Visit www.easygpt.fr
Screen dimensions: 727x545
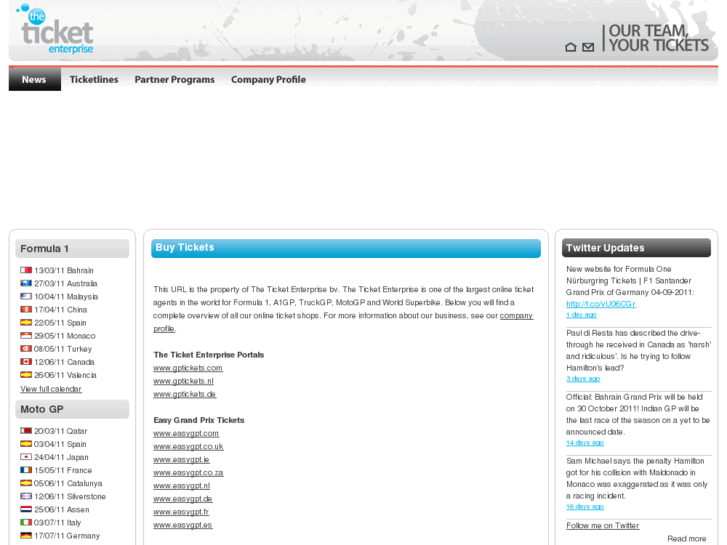(181, 512)
